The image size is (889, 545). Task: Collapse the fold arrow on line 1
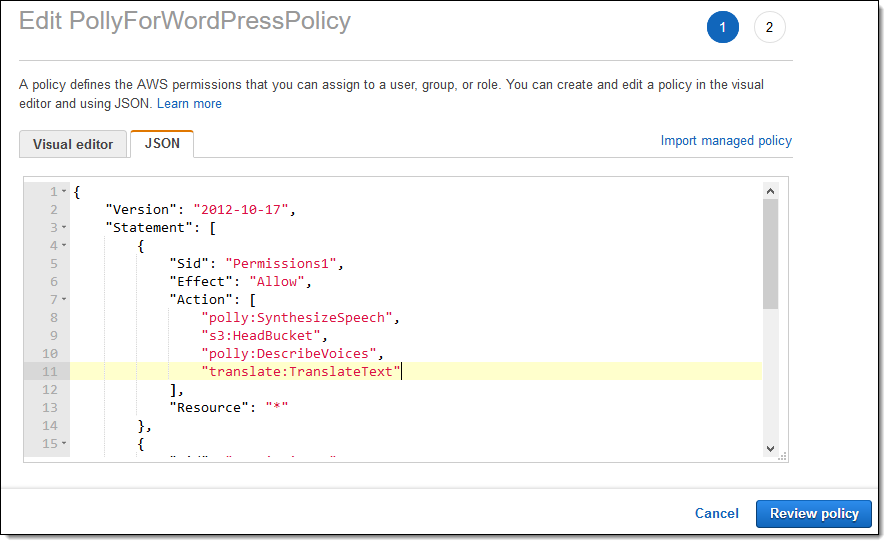point(64,191)
